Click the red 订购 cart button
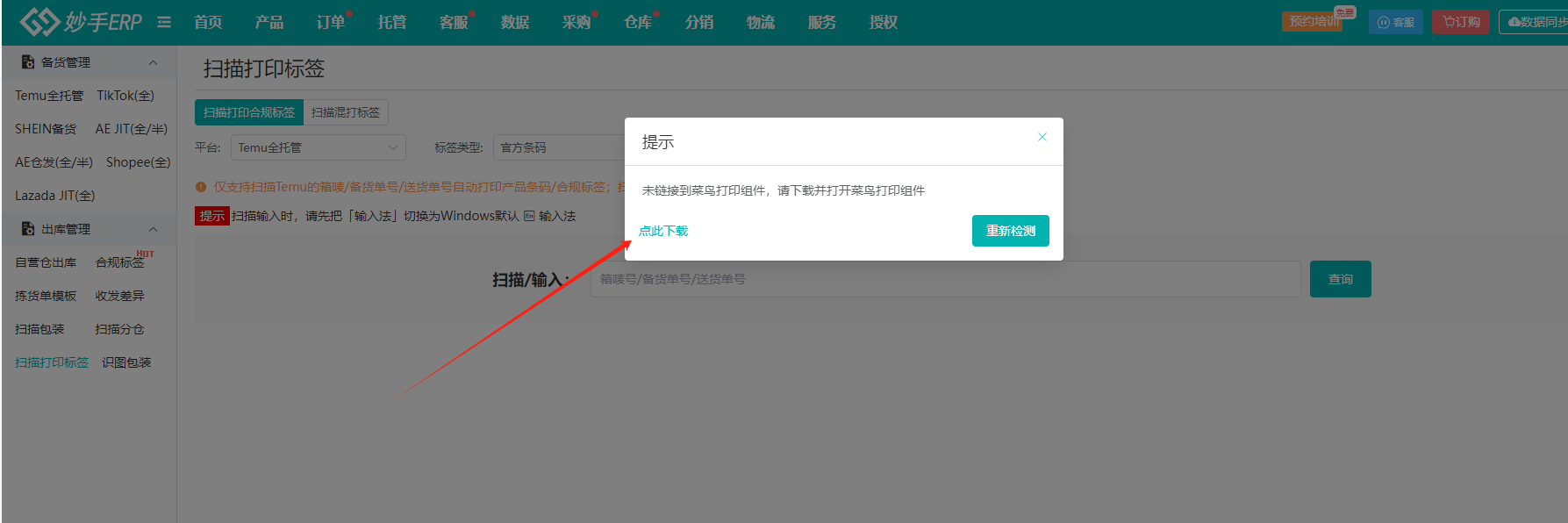This screenshot has height=523, width=1568. pyautogui.click(x=1461, y=22)
